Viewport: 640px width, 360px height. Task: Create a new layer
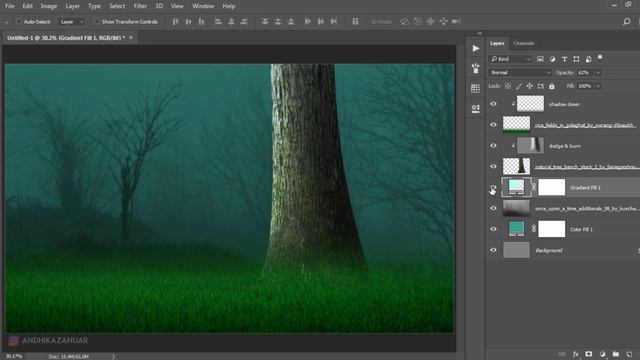(629, 354)
